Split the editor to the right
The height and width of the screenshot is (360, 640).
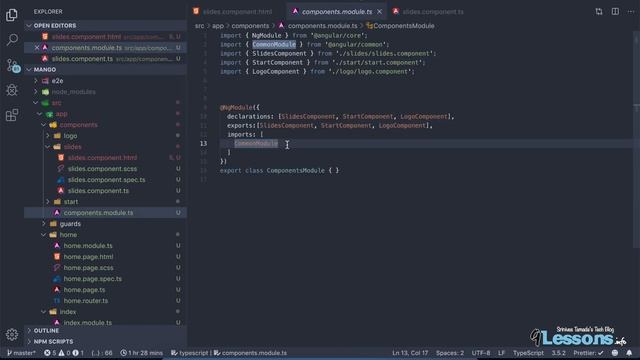tap(615, 11)
